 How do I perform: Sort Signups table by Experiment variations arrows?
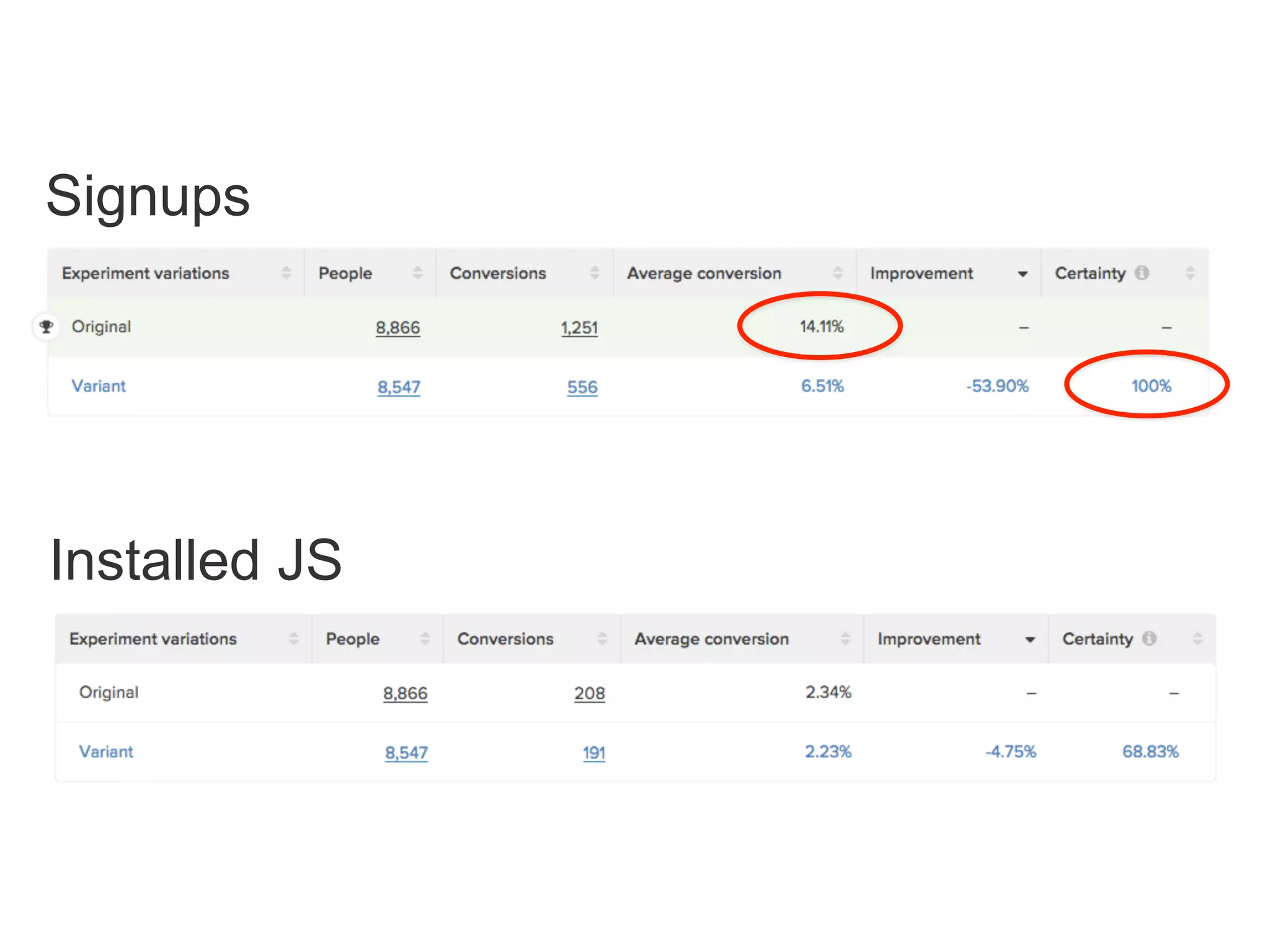click(x=286, y=273)
